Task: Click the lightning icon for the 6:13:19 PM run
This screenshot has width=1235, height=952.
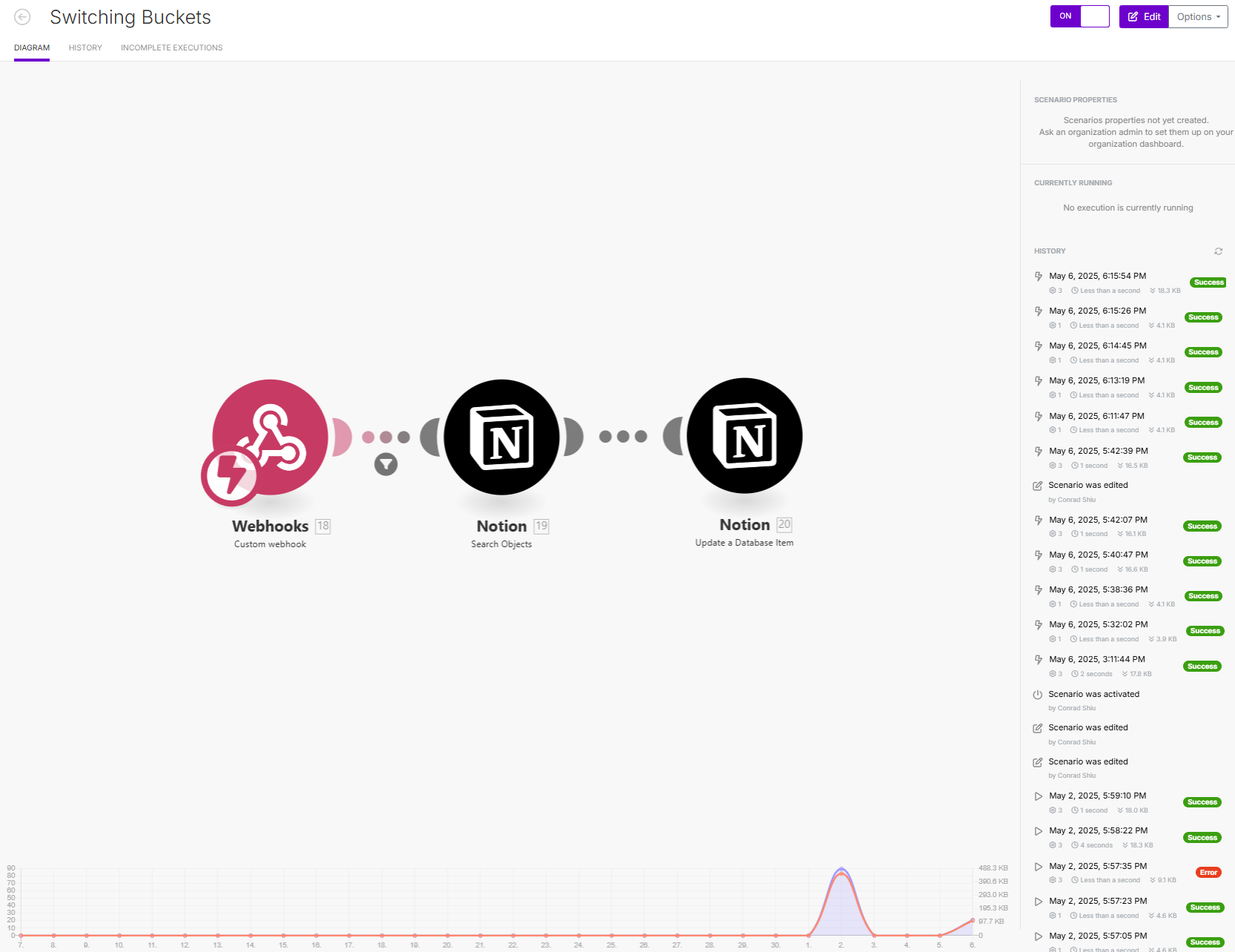Action: (1039, 381)
